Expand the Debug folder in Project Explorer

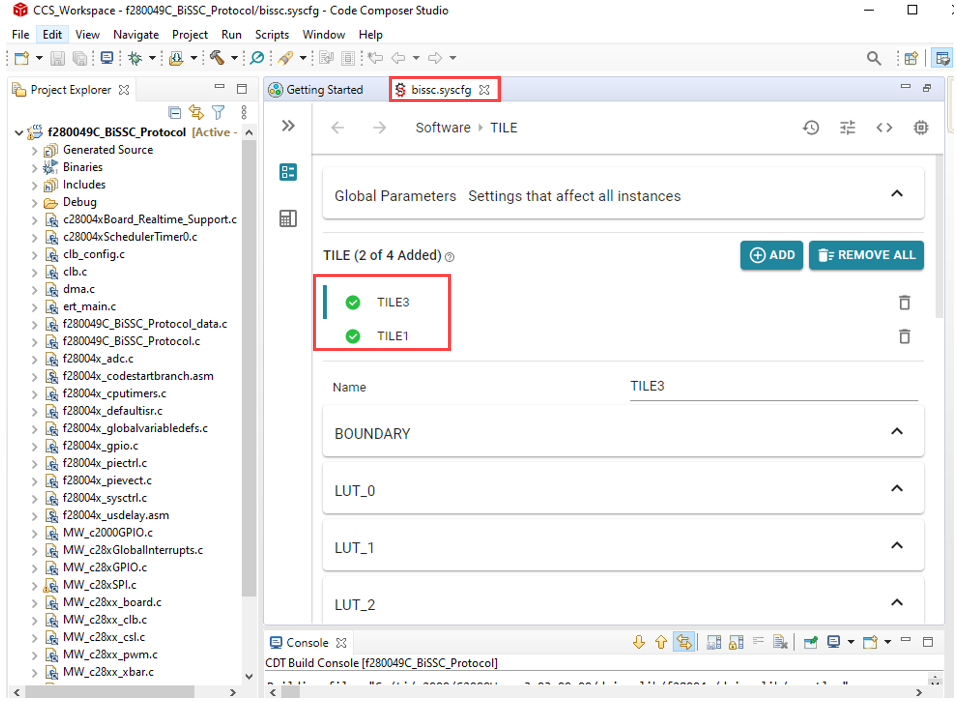point(35,202)
